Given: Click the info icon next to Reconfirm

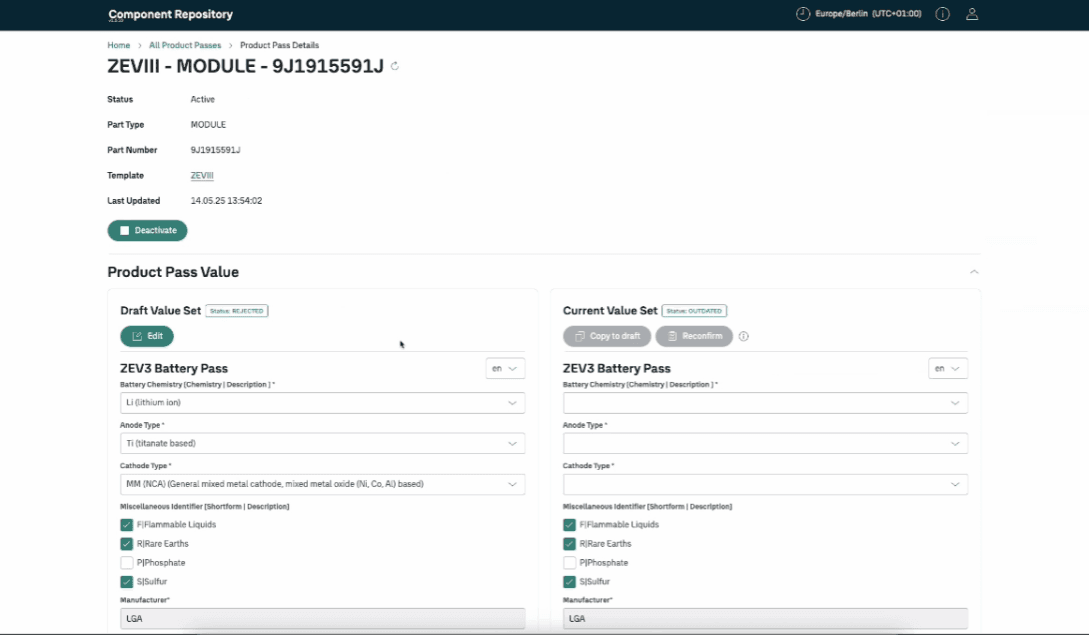Looking at the screenshot, I should pos(743,336).
